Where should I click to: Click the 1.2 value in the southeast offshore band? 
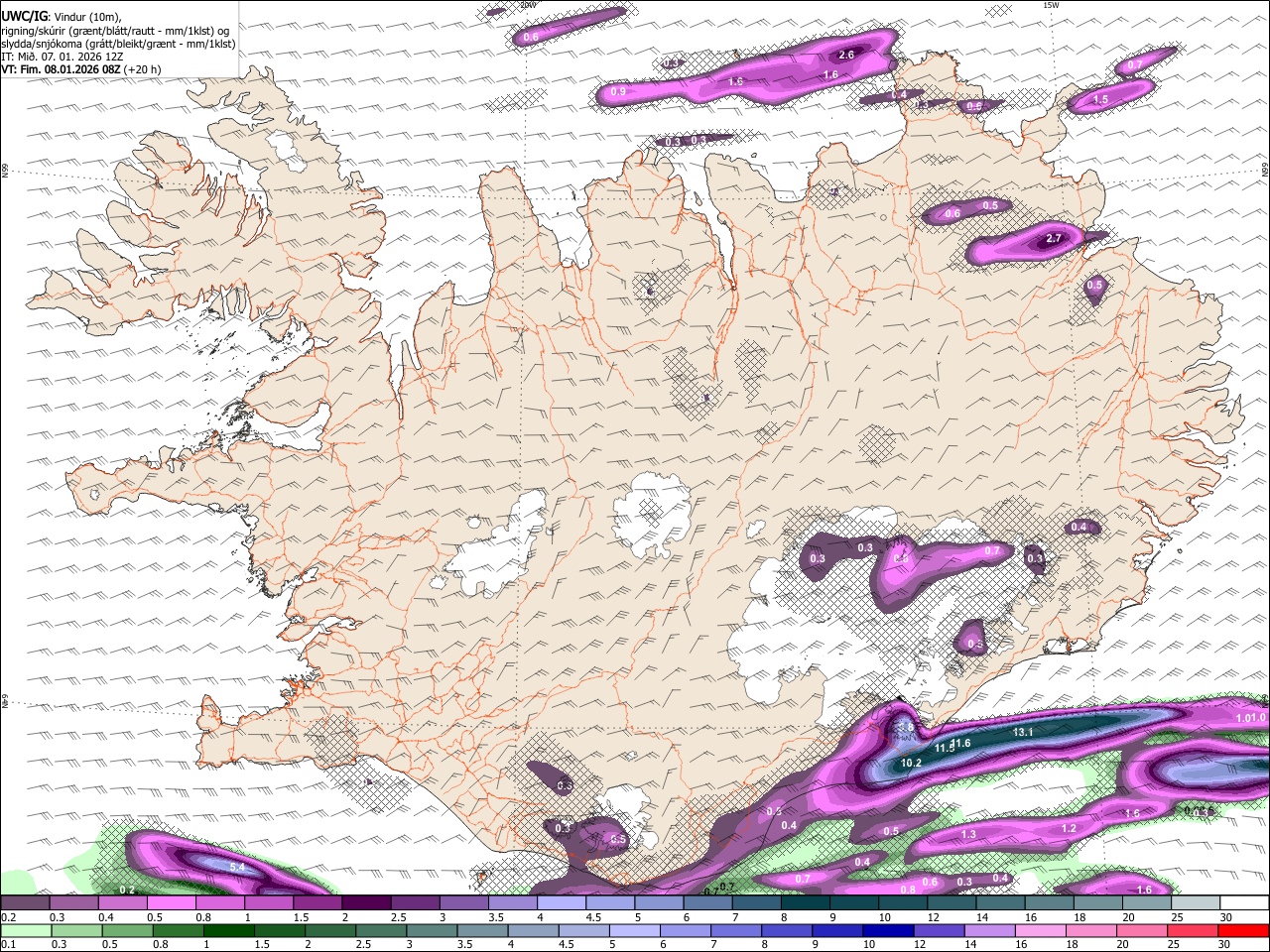pyautogui.click(x=1069, y=828)
